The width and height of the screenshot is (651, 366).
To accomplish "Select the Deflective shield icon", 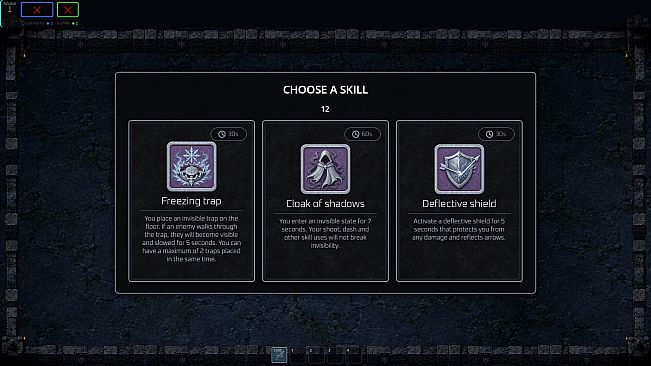I will (459, 169).
